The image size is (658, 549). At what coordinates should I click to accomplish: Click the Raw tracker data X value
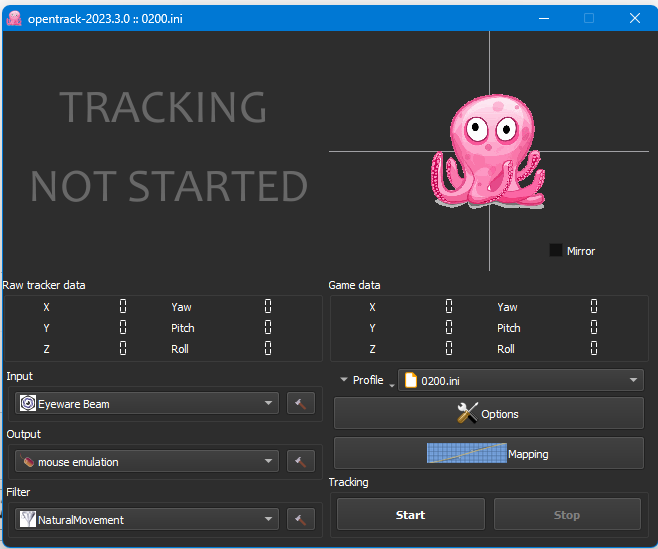(123, 307)
